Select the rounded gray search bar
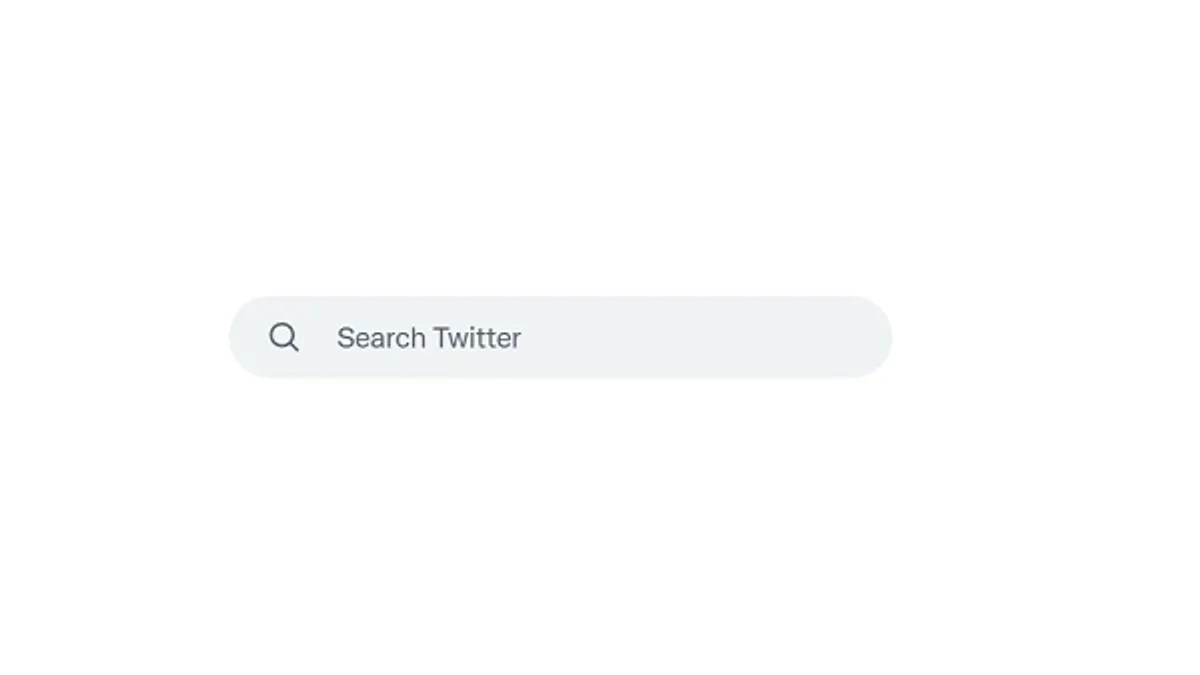This screenshot has width=1200, height=675. (x=560, y=337)
